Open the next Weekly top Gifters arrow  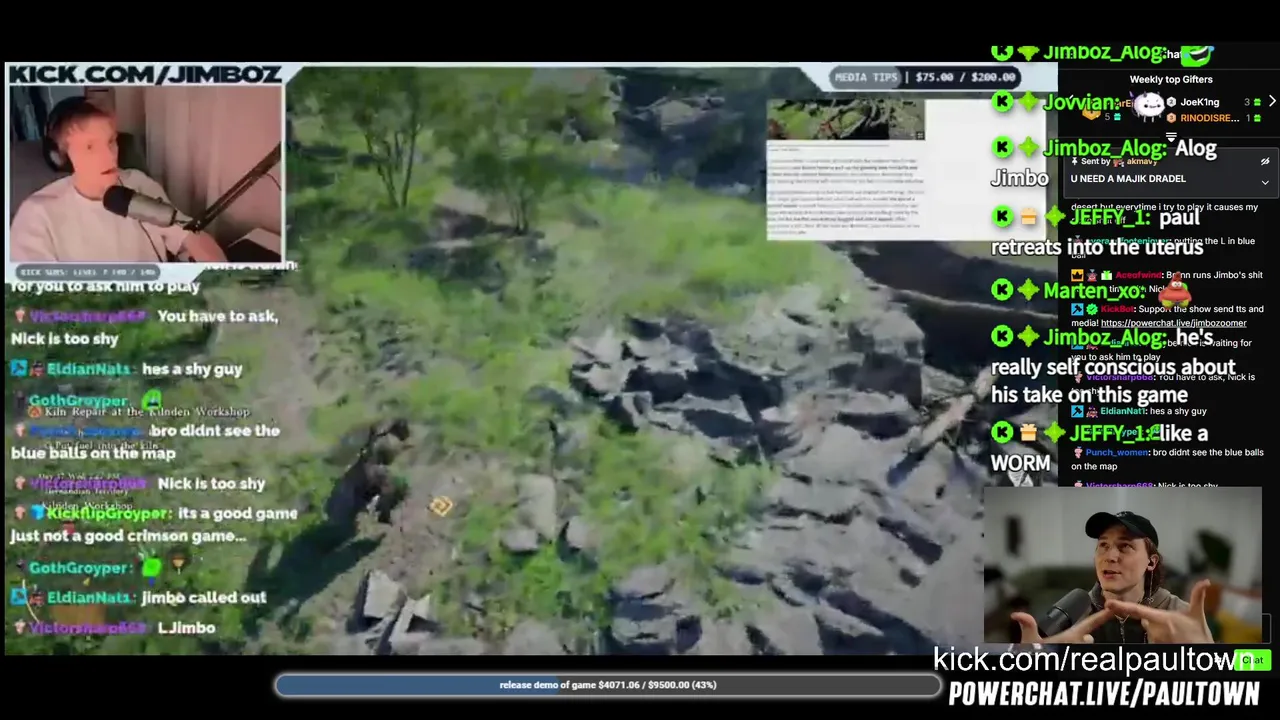click(x=1271, y=101)
